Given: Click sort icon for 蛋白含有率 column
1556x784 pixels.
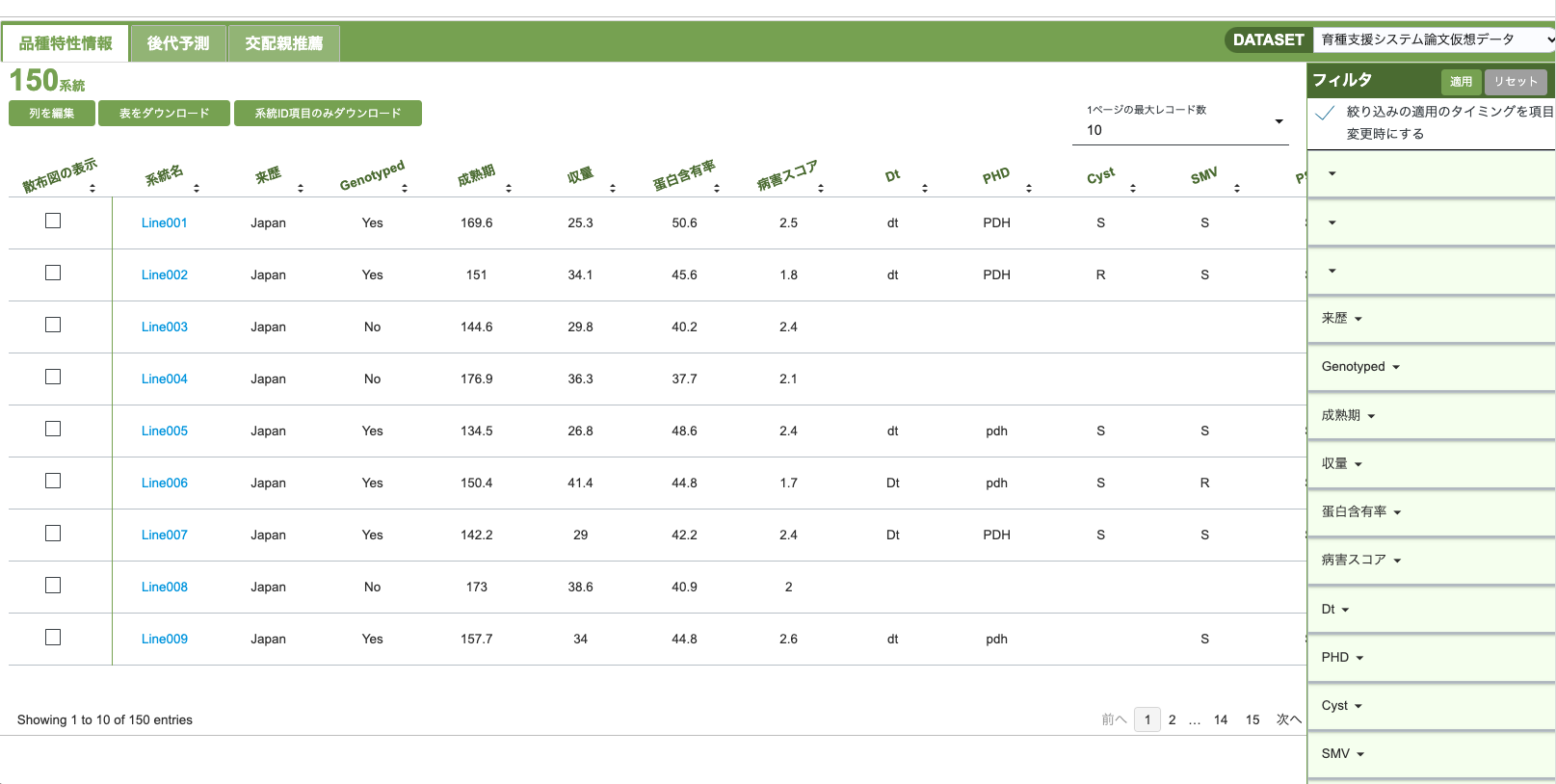Looking at the screenshot, I should click(717, 188).
